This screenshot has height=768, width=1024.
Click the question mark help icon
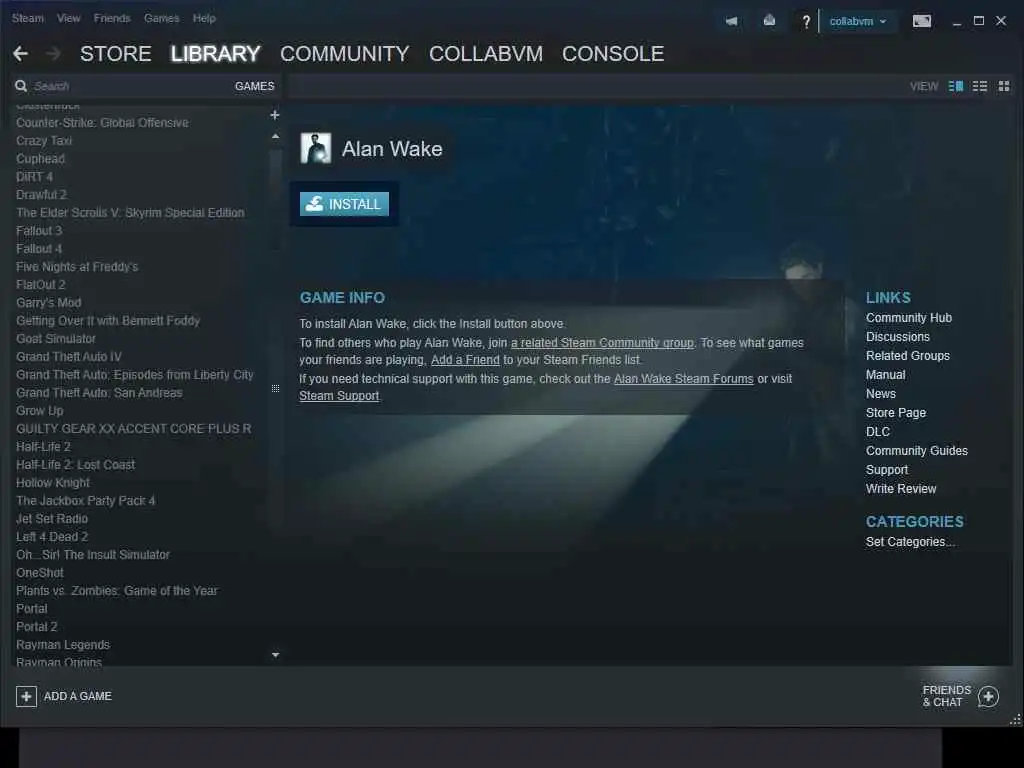[806, 22]
